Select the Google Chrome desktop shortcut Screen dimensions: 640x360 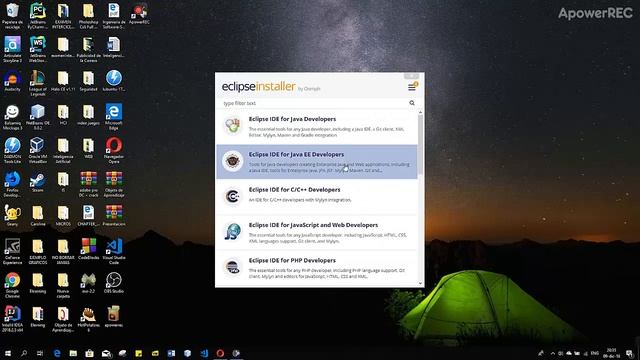point(12,285)
